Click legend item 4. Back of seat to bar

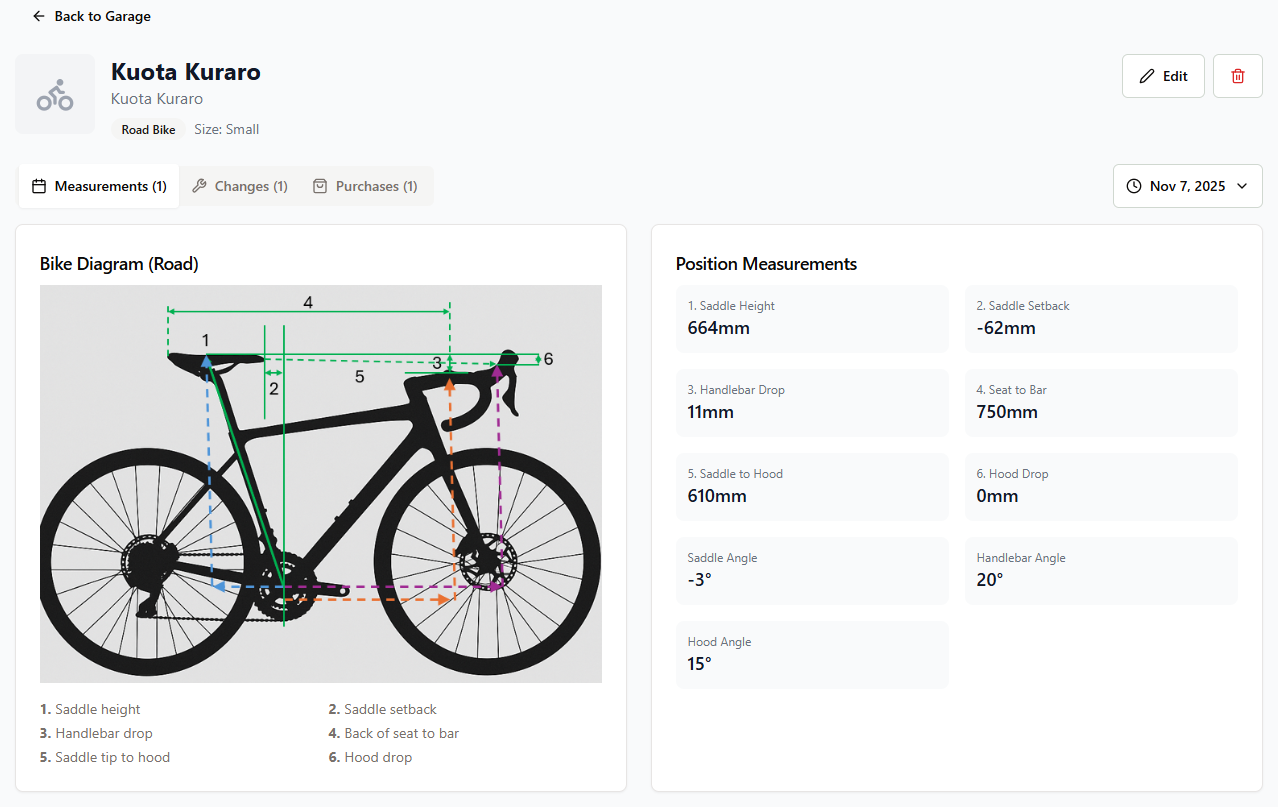(x=393, y=733)
